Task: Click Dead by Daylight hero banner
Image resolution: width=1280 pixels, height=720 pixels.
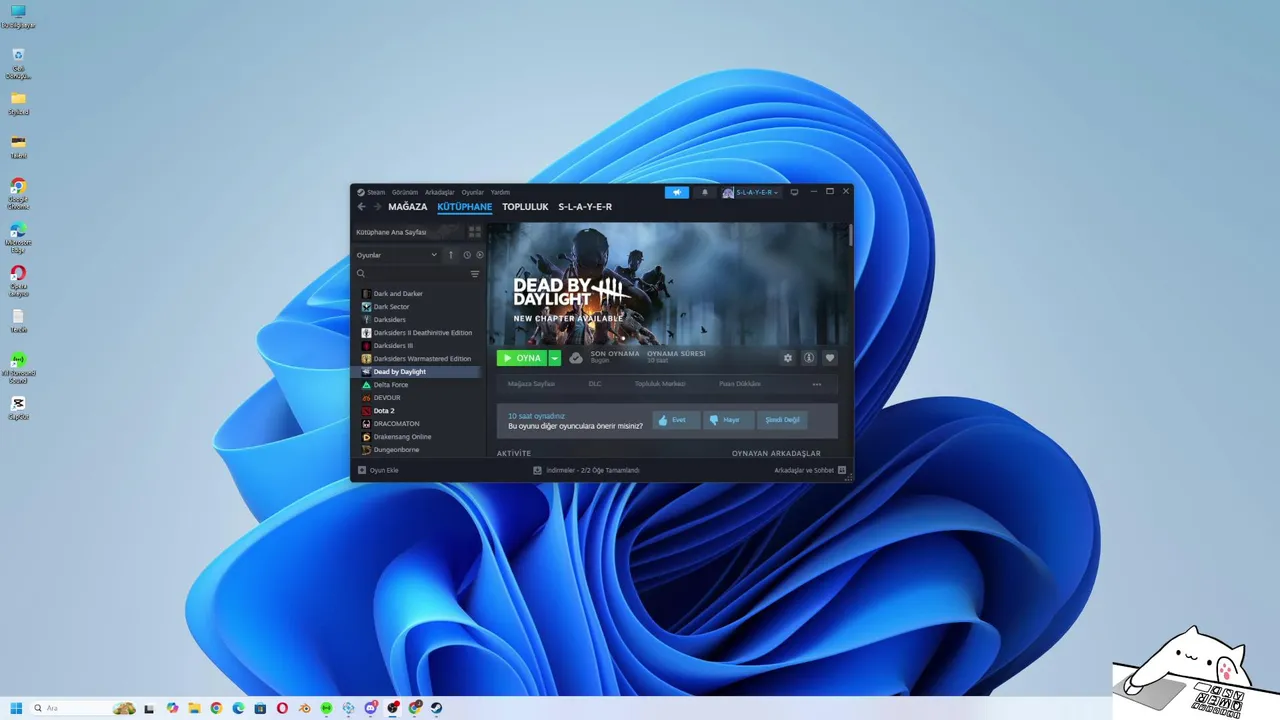Action: click(667, 284)
